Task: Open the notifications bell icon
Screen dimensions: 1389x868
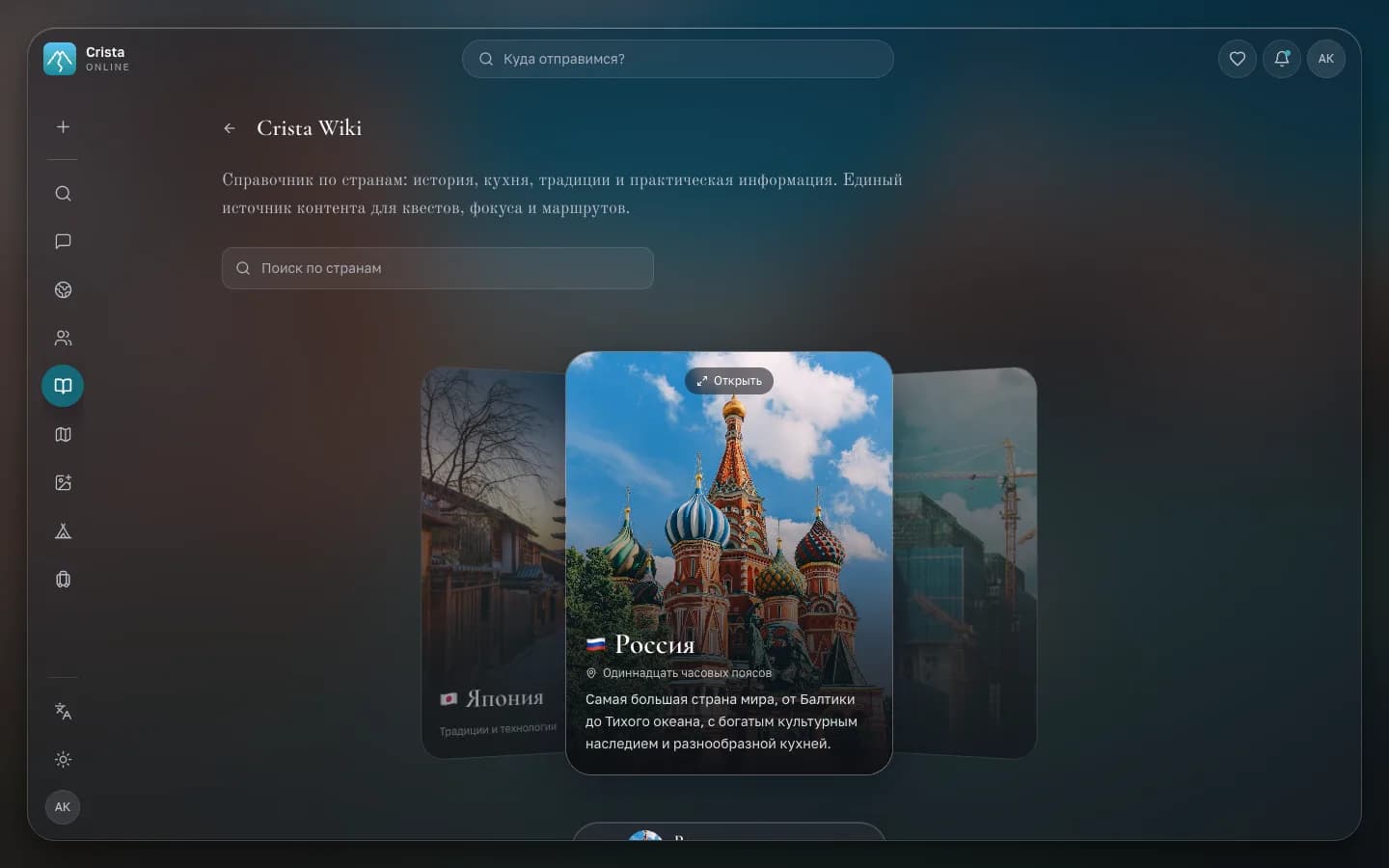Action: 1282,59
